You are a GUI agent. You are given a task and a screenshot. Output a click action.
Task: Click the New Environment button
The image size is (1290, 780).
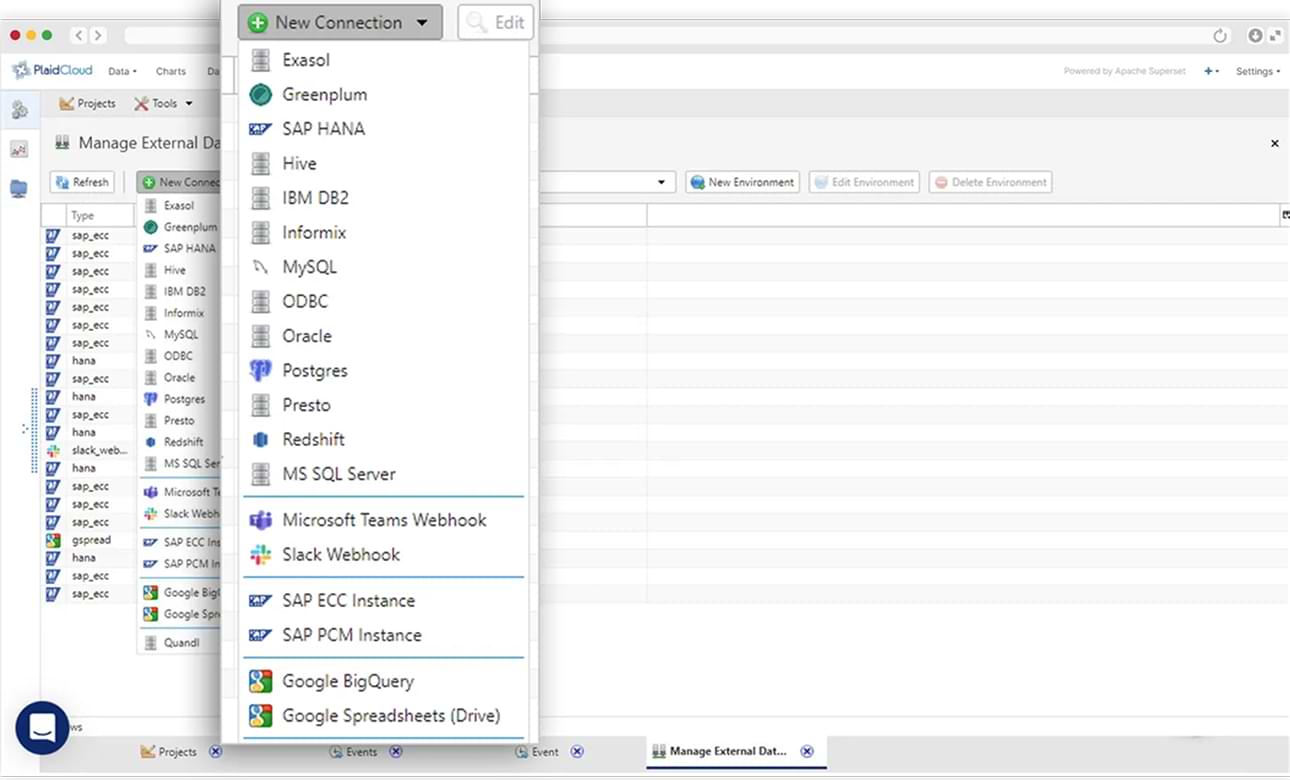coord(742,182)
